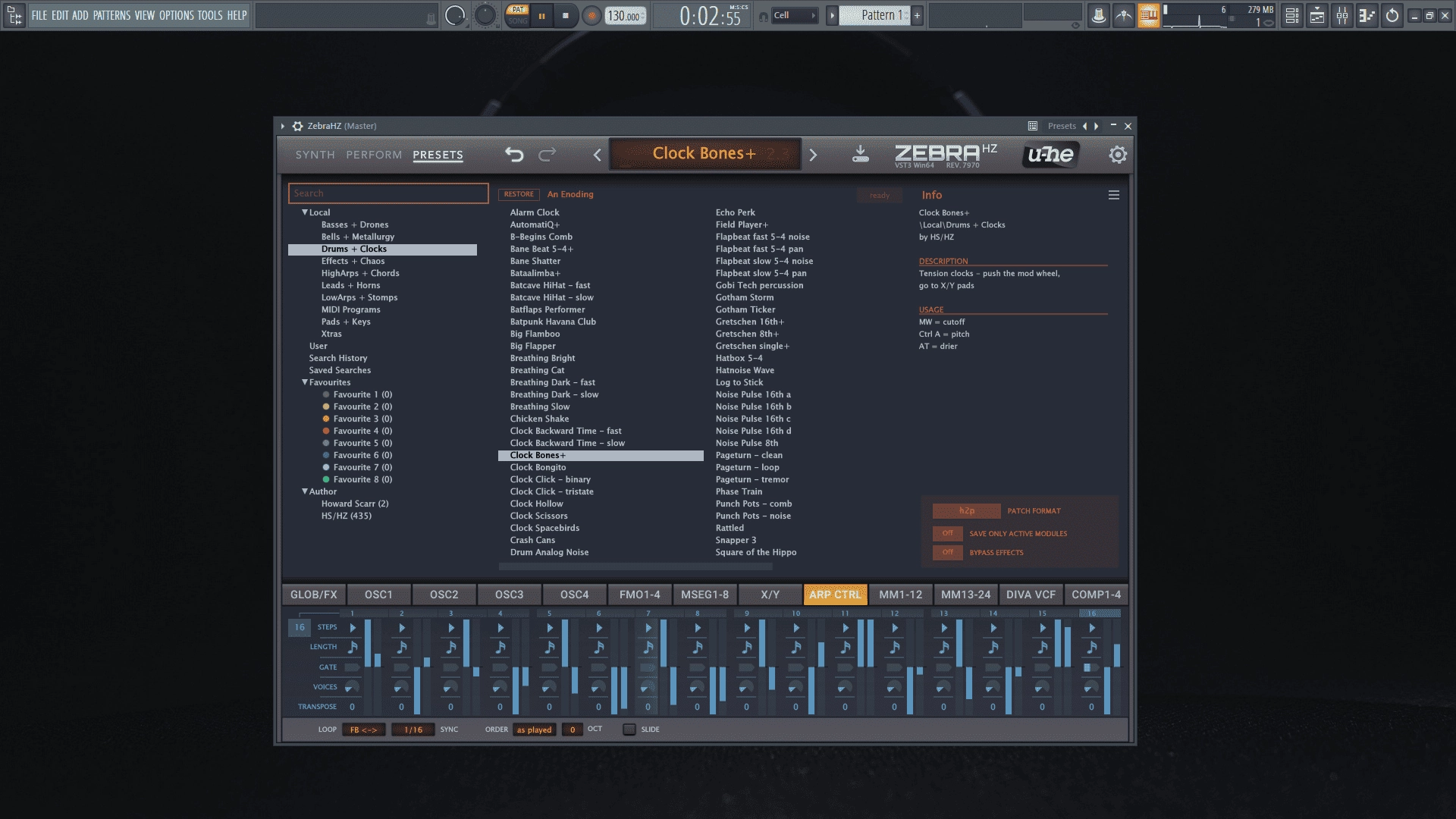1456x819 pixels.
Task: Select Howard Scarr (2) author
Action: point(354,504)
